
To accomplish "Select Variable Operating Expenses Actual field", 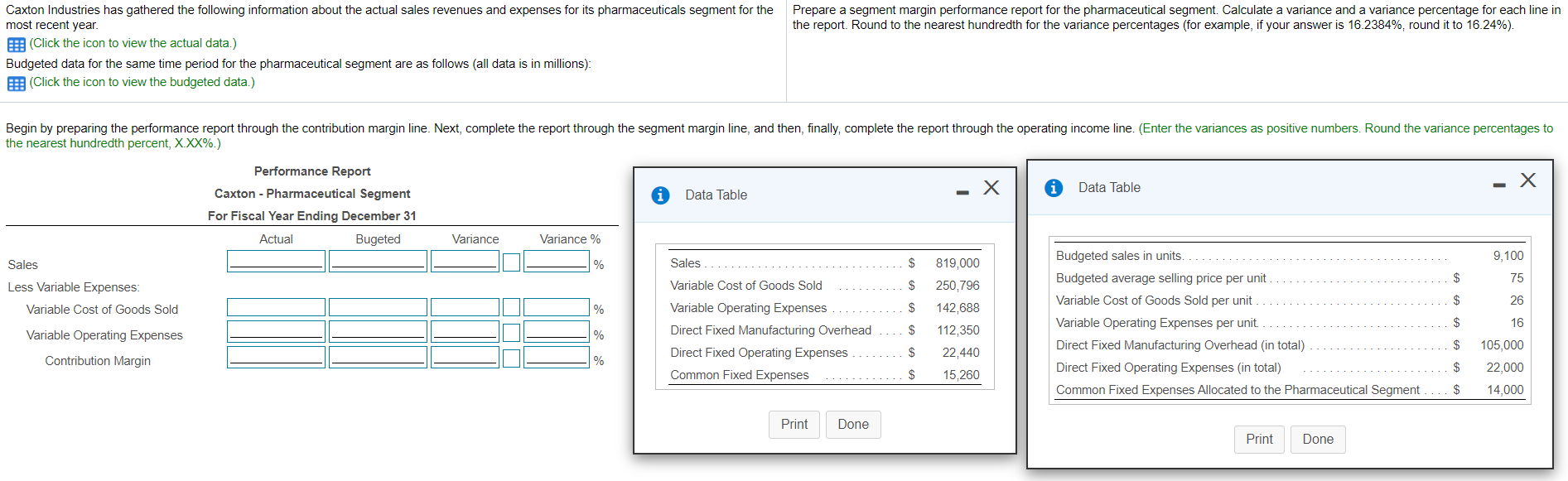I will point(276,332).
